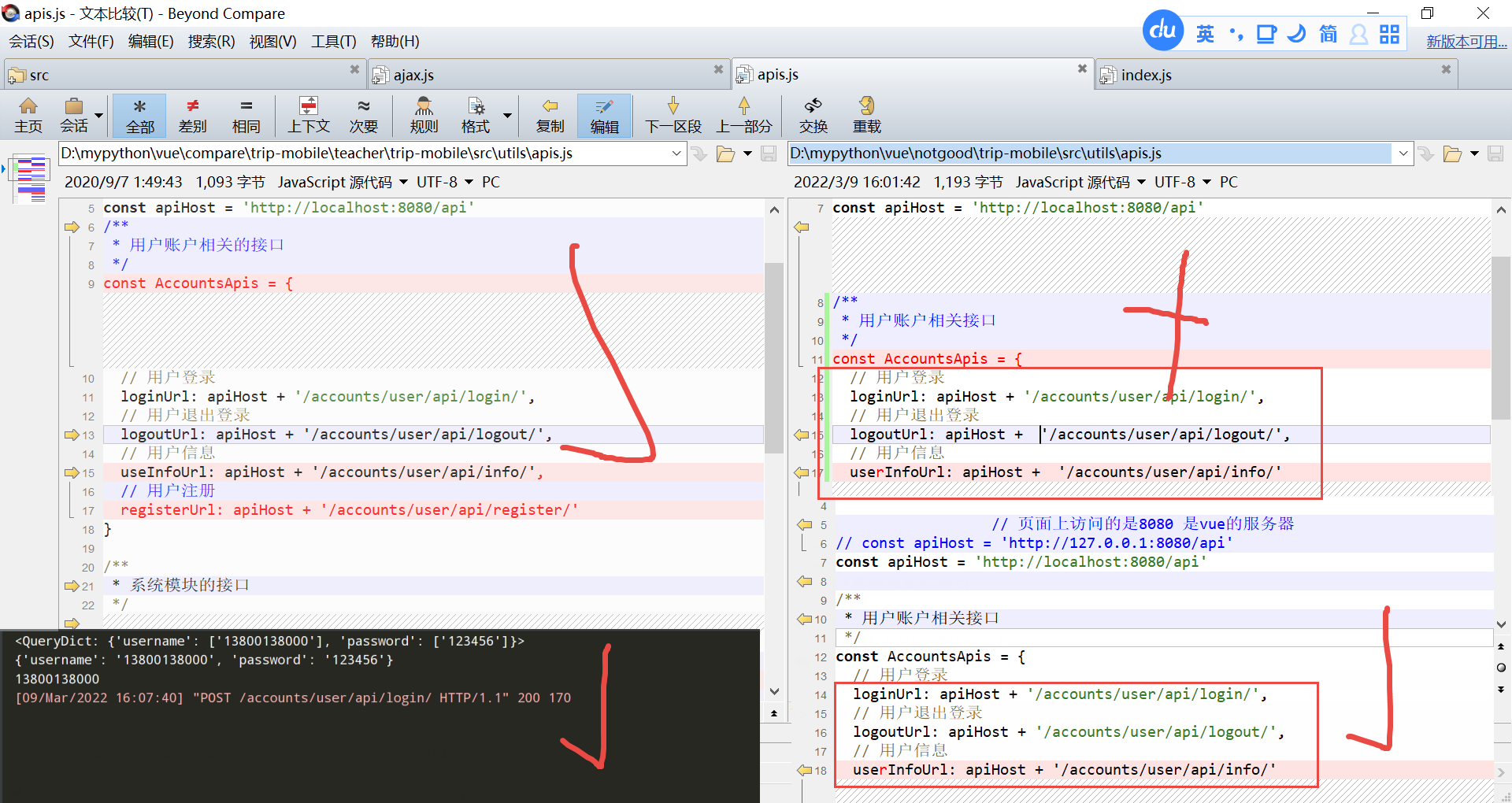The image size is (1512, 803).
Task: Click the difference overview thumbnail map
Action: pyautogui.click(x=31, y=180)
